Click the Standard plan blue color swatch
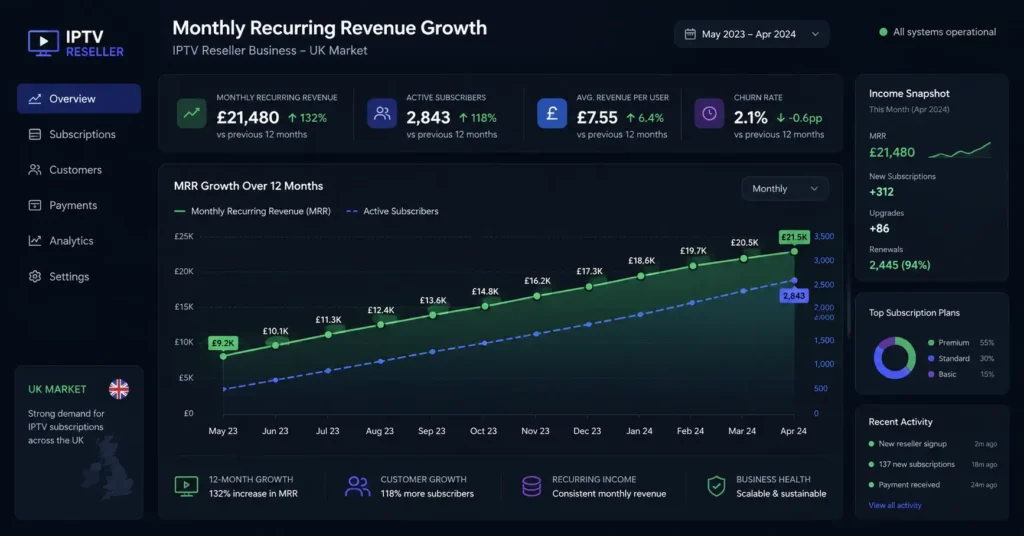This screenshot has width=1024, height=536. click(931, 358)
